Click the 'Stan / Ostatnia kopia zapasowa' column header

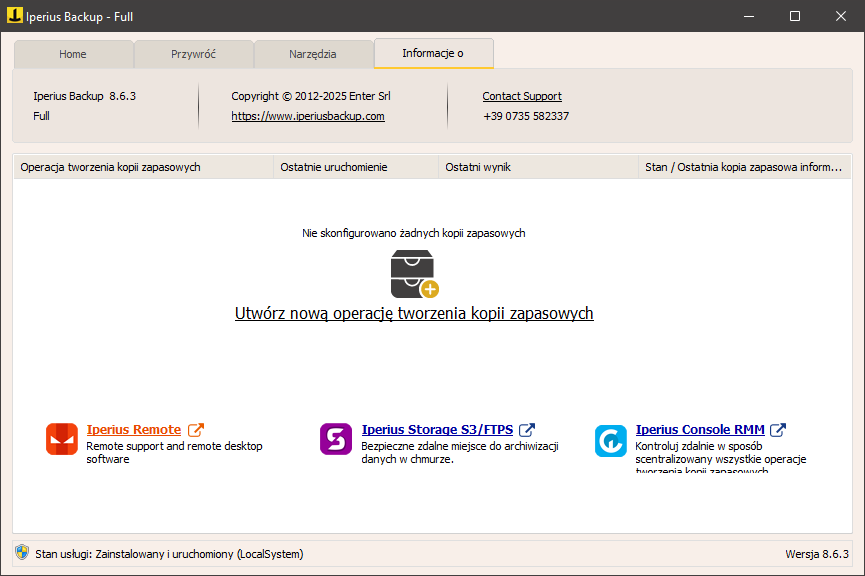pos(744,167)
